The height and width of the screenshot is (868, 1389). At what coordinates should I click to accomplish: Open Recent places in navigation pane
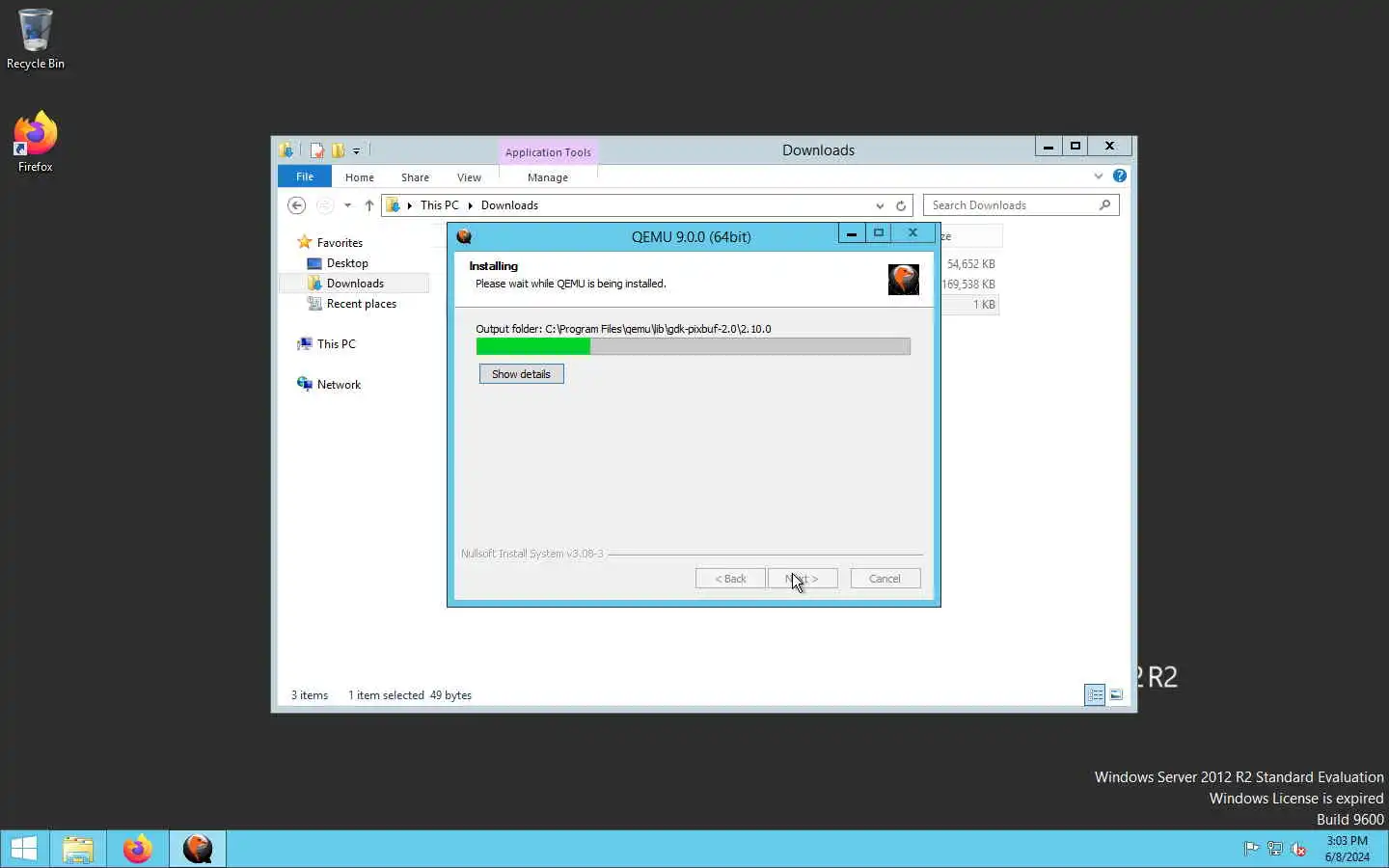pos(361,304)
